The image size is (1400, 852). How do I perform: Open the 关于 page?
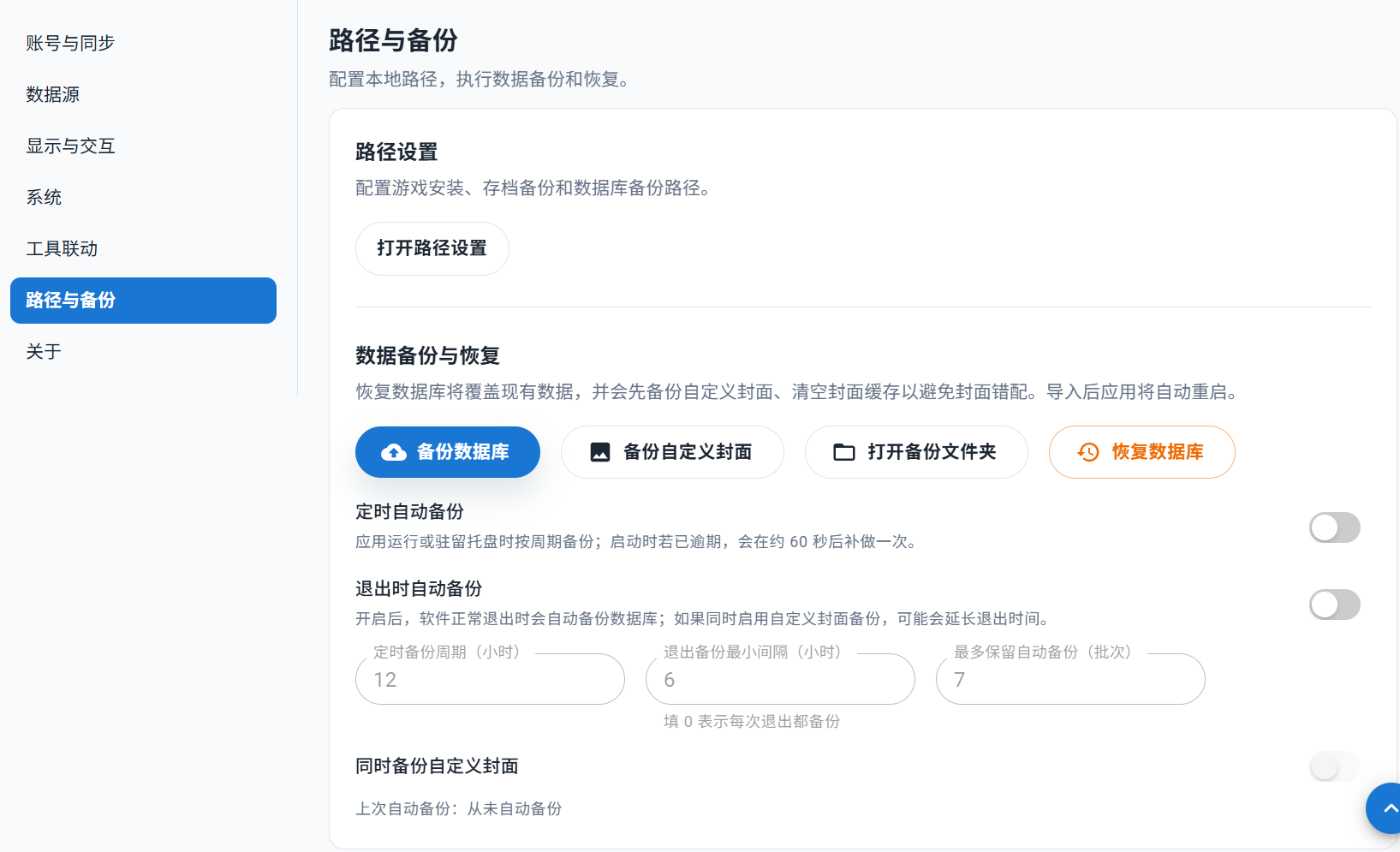point(143,351)
